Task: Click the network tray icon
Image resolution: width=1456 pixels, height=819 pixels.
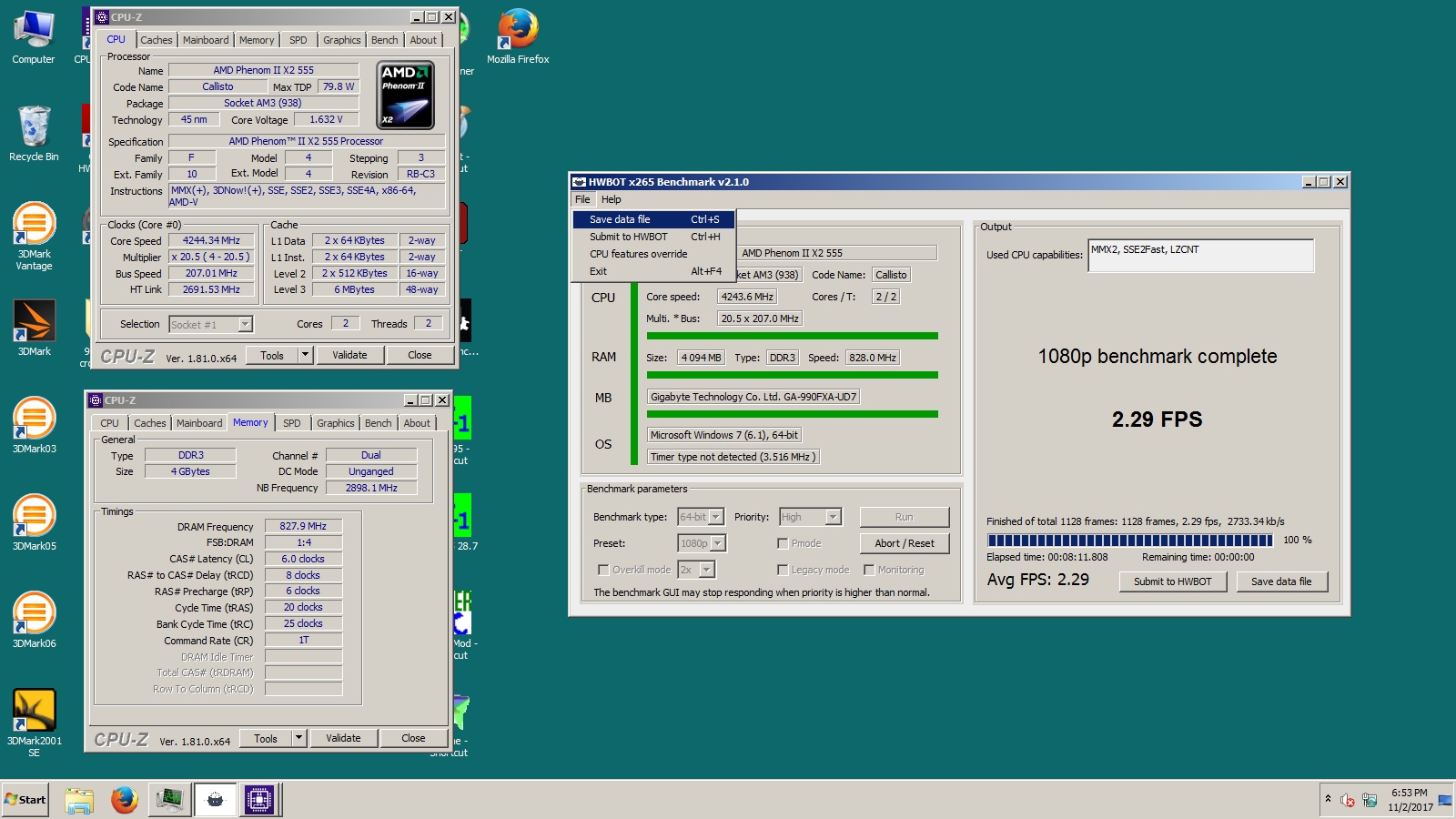Action: click(1370, 801)
